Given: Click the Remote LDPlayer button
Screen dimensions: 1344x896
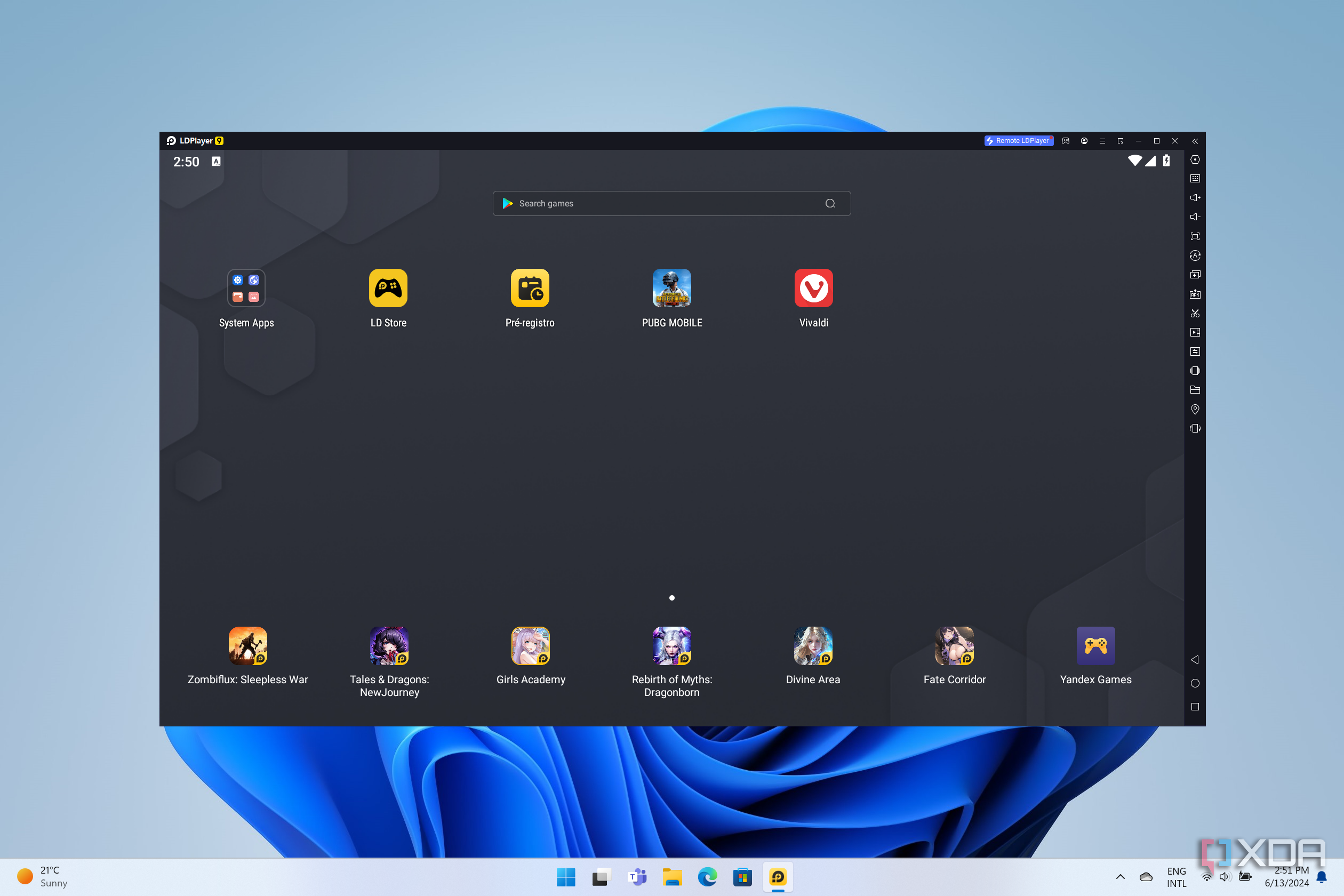Looking at the screenshot, I should click(1018, 141).
